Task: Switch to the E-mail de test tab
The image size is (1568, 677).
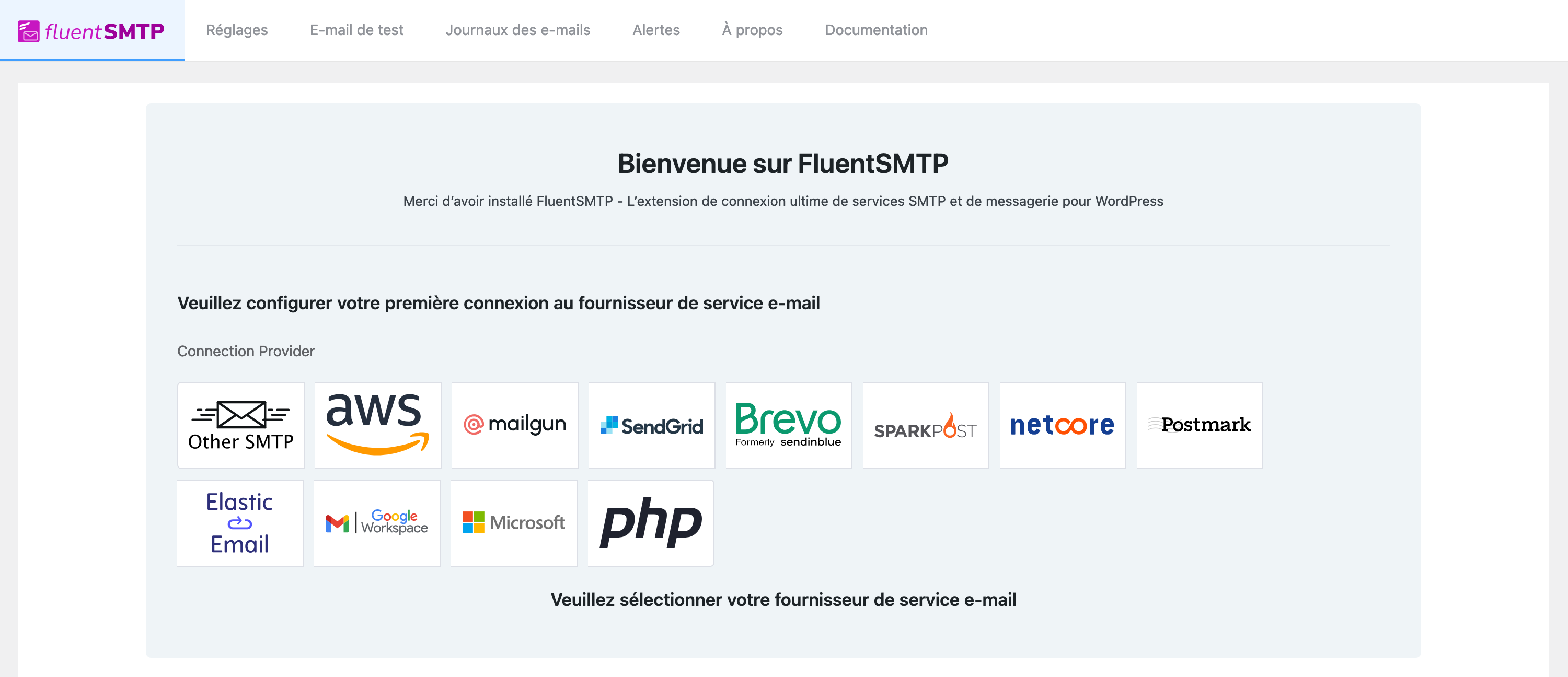Action: (356, 30)
